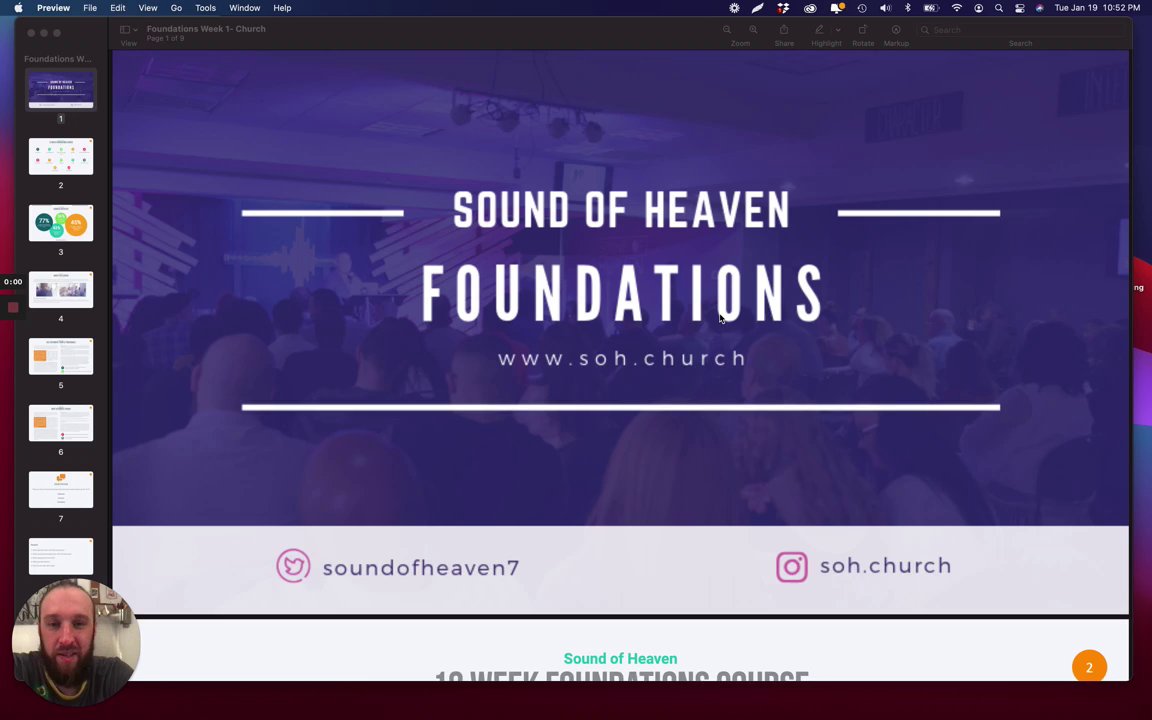The image size is (1152, 720).
Task: Open Siri from the menu bar
Action: [x=1039, y=8]
